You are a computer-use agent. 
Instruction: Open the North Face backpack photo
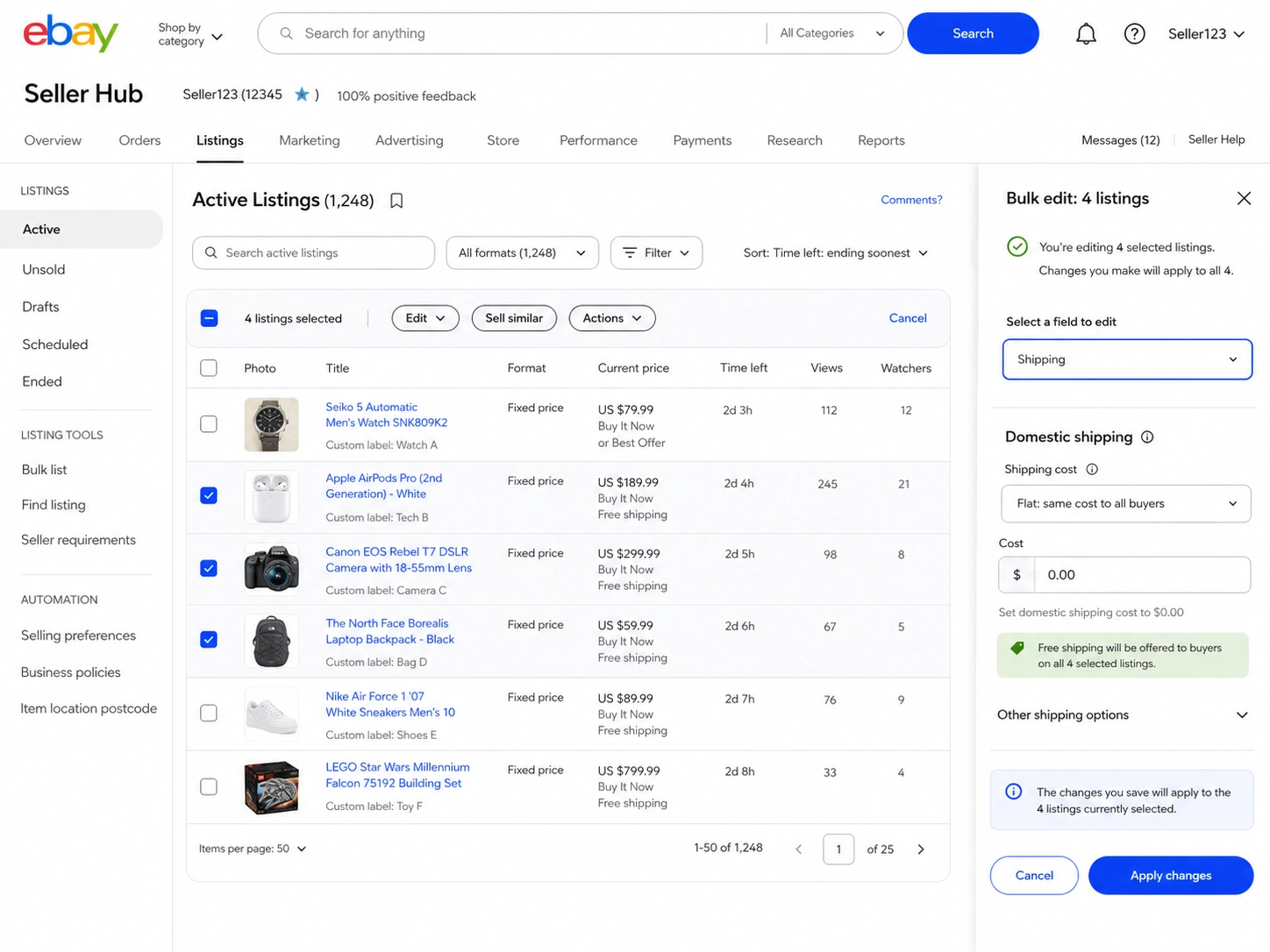click(271, 641)
